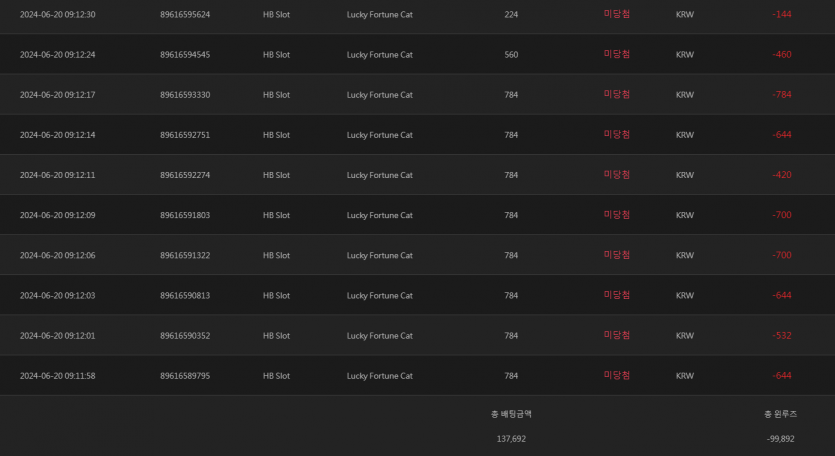This screenshot has width=835, height=456.
Task: Click -700 in the 09:12:09 row
Action: pyautogui.click(x=782, y=215)
